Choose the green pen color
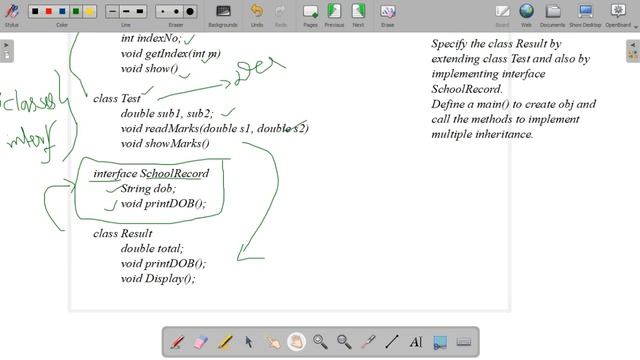Image resolution: width=640 pixels, height=360 pixels. [76, 11]
